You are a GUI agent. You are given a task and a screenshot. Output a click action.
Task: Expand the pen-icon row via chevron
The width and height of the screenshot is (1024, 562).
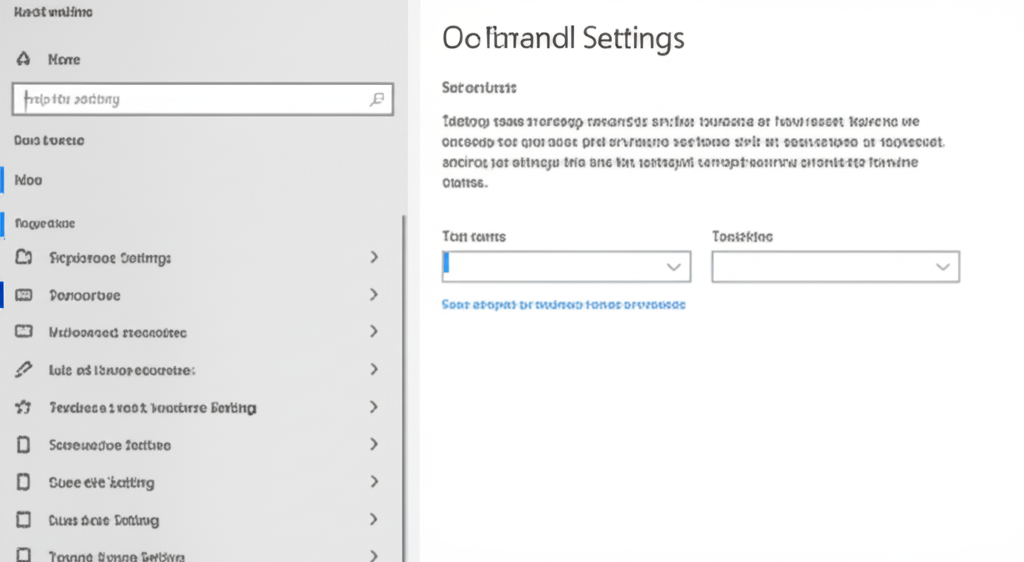[x=374, y=369]
